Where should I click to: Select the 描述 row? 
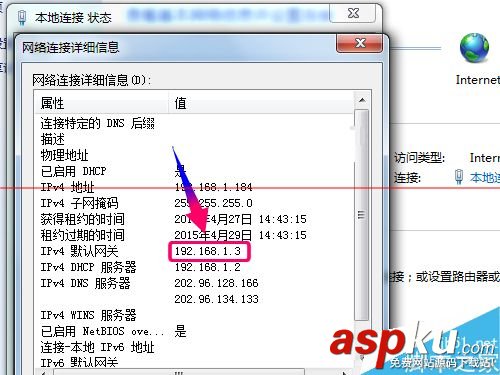(x=194, y=139)
